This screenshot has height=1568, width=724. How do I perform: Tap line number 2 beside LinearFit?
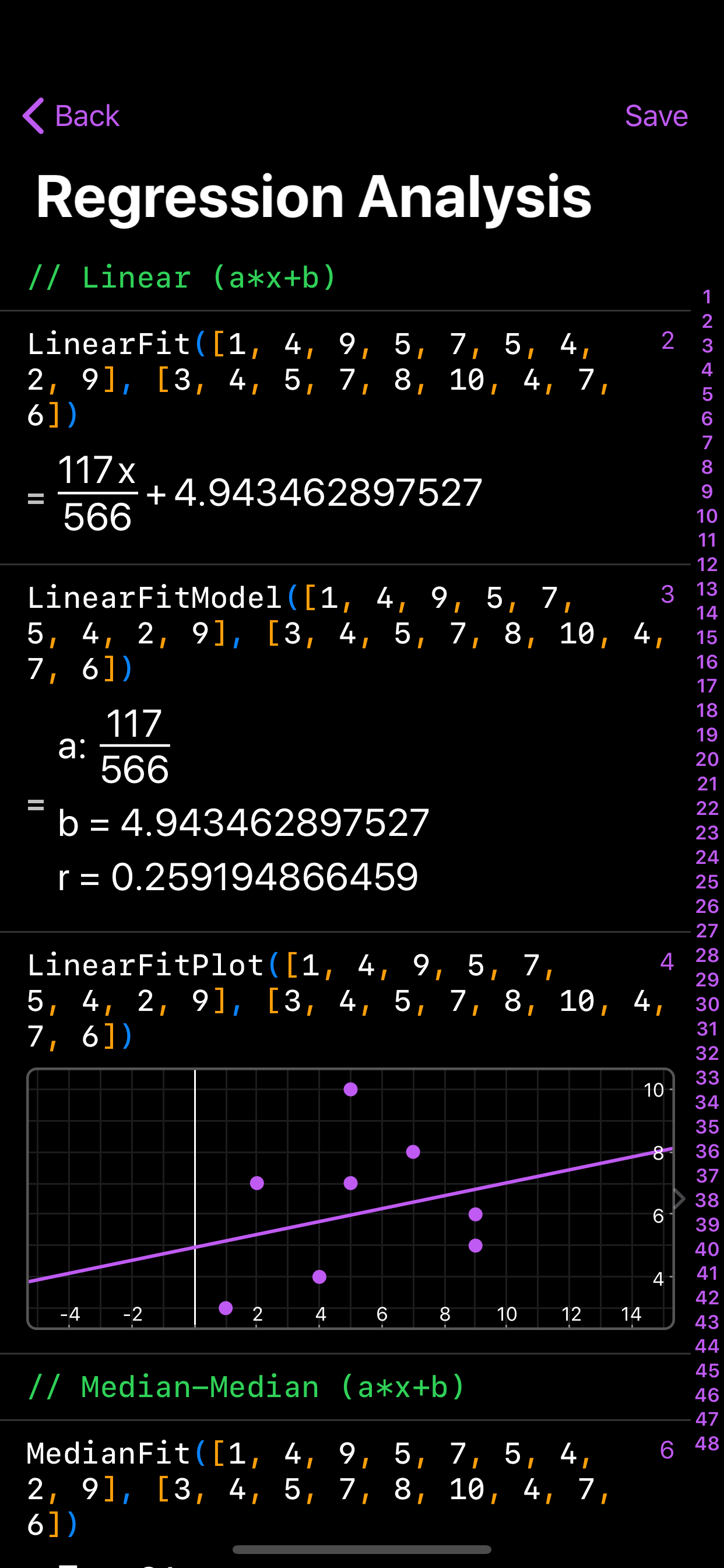click(667, 340)
